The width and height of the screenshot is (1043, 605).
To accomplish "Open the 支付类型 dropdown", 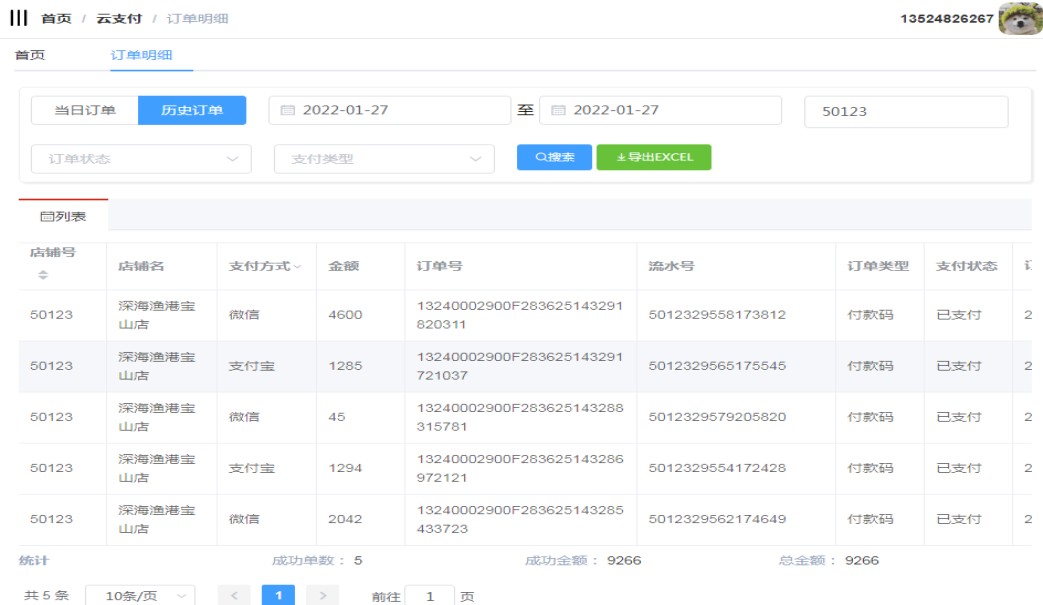I will pyautogui.click(x=384, y=159).
